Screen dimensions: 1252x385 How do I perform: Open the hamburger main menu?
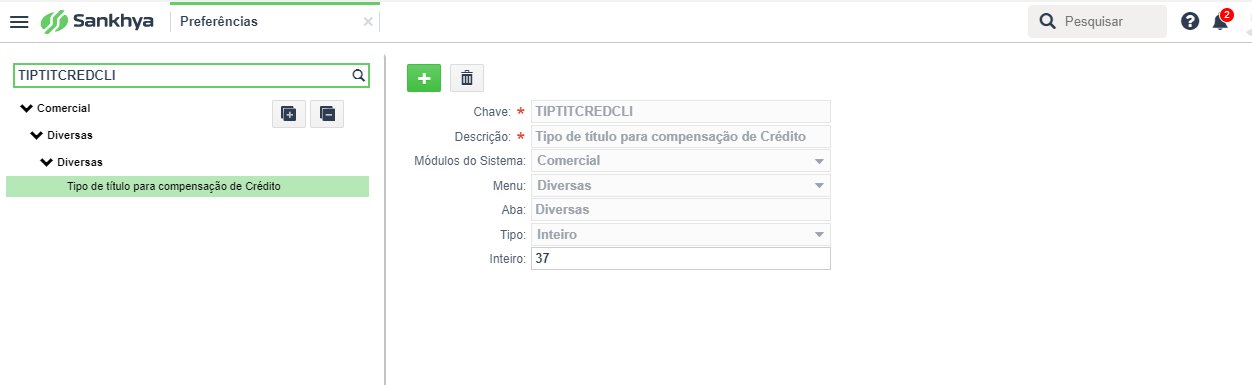[19, 21]
